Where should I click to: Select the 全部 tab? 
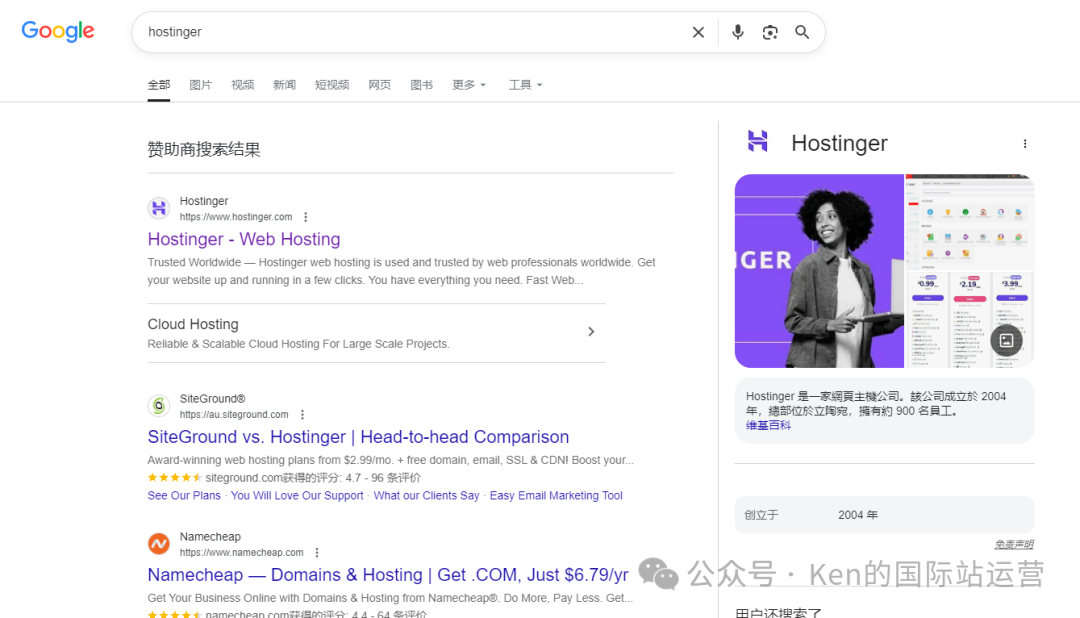coord(158,85)
